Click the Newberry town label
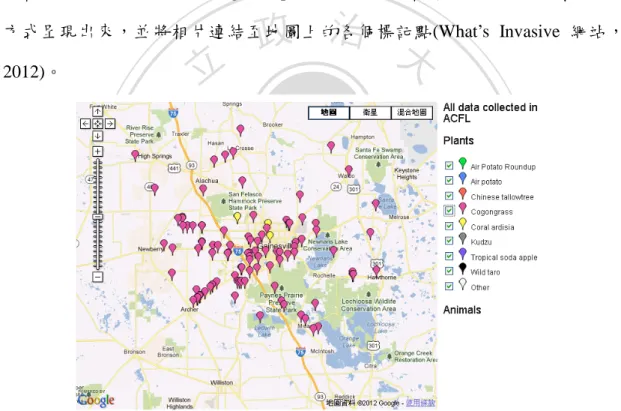 pyautogui.click(x=151, y=249)
